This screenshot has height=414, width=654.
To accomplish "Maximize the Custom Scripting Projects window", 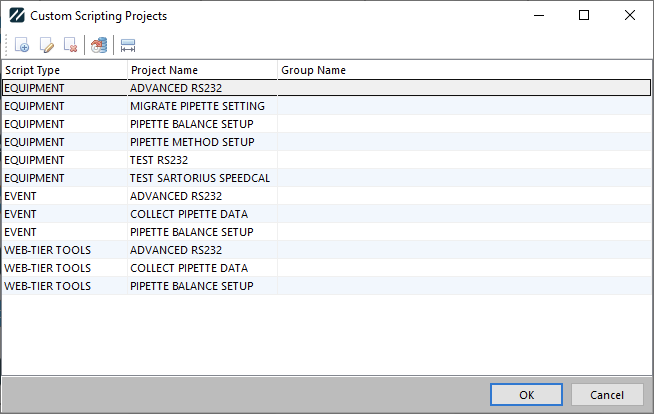I will [584, 16].
